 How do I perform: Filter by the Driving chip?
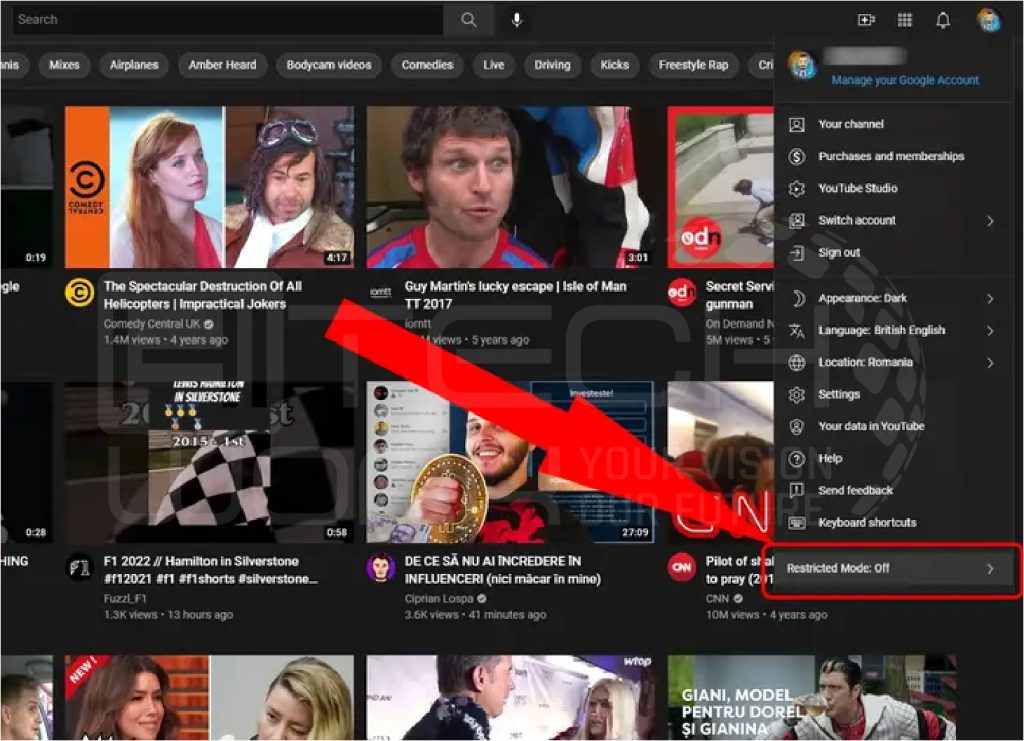(x=552, y=65)
